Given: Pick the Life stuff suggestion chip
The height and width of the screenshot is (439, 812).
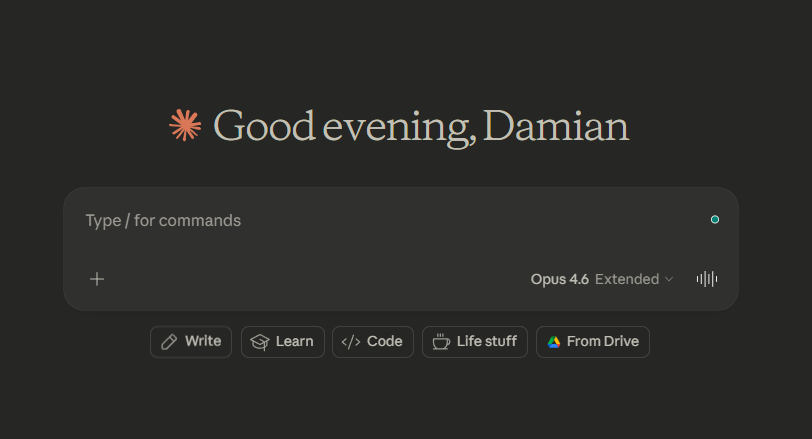Looking at the screenshot, I should tap(475, 342).
